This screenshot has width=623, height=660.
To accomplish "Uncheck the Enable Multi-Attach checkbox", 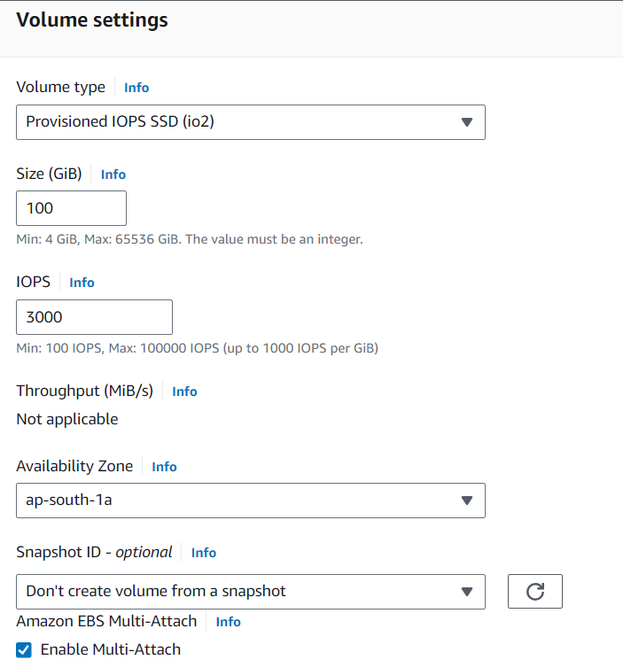I will click(x=25, y=649).
